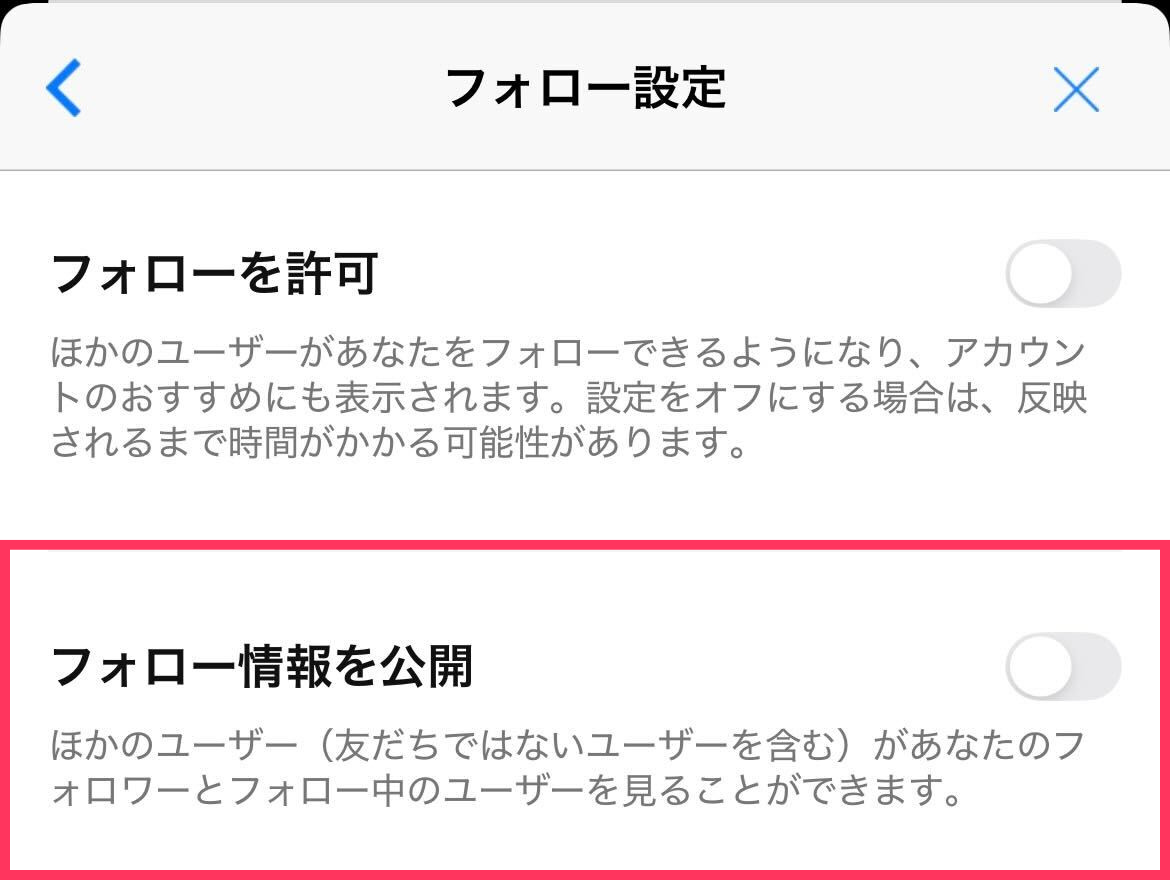1170x880 pixels.
Task: Tap the フォローを許可 heading label
Action: pyautogui.click(x=214, y=274)
